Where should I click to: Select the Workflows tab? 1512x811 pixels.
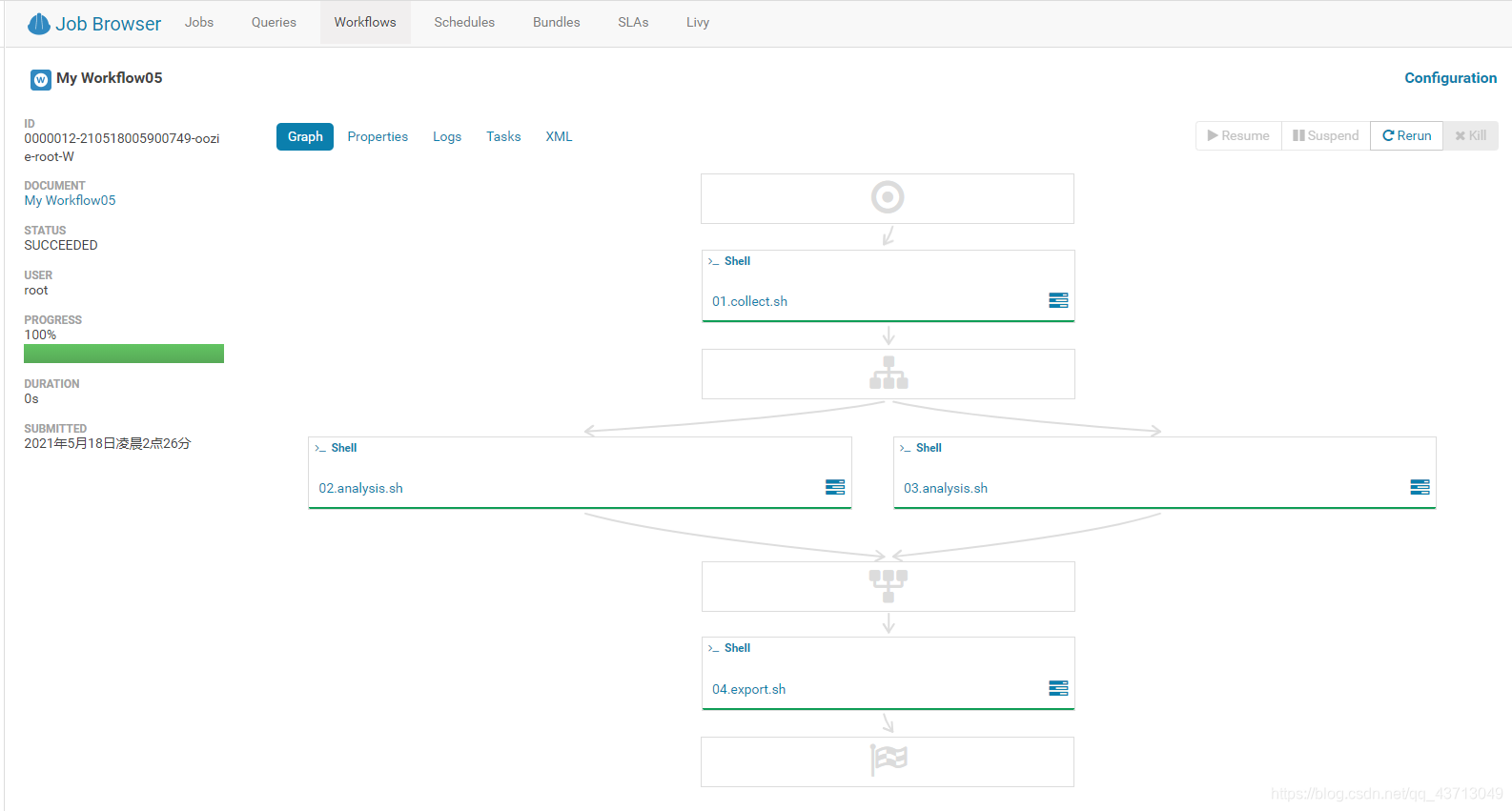pos(365,22)
